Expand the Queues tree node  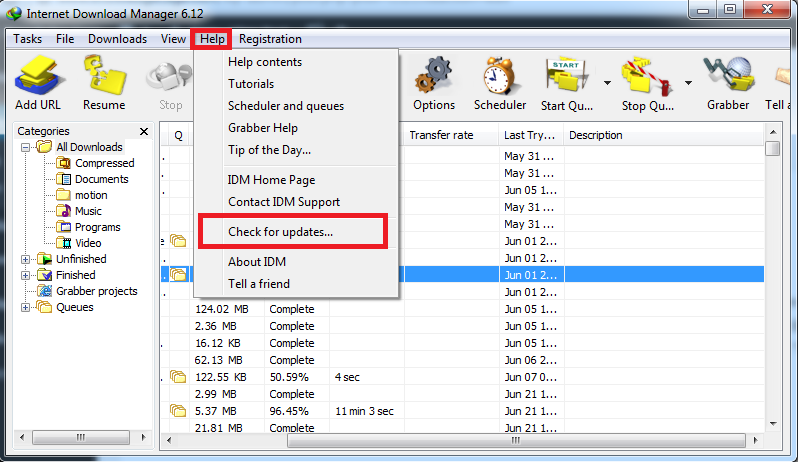point(25,307)
